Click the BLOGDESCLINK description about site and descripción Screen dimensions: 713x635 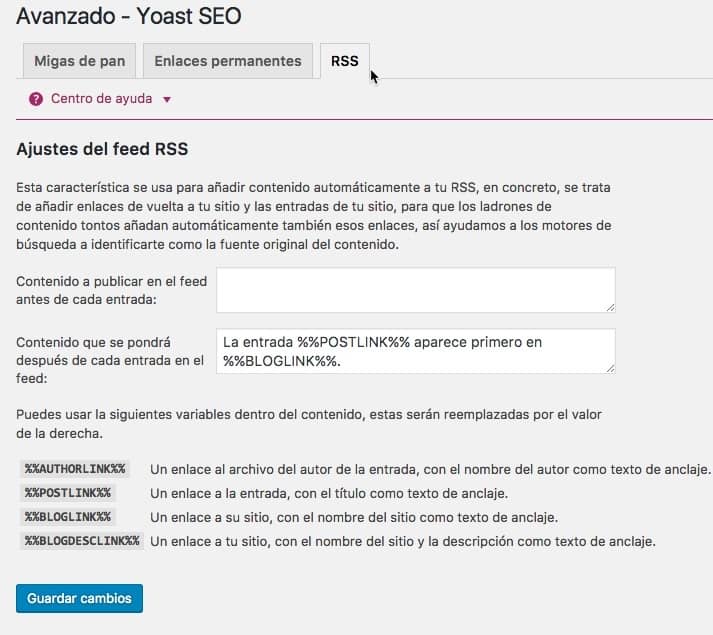403,542
